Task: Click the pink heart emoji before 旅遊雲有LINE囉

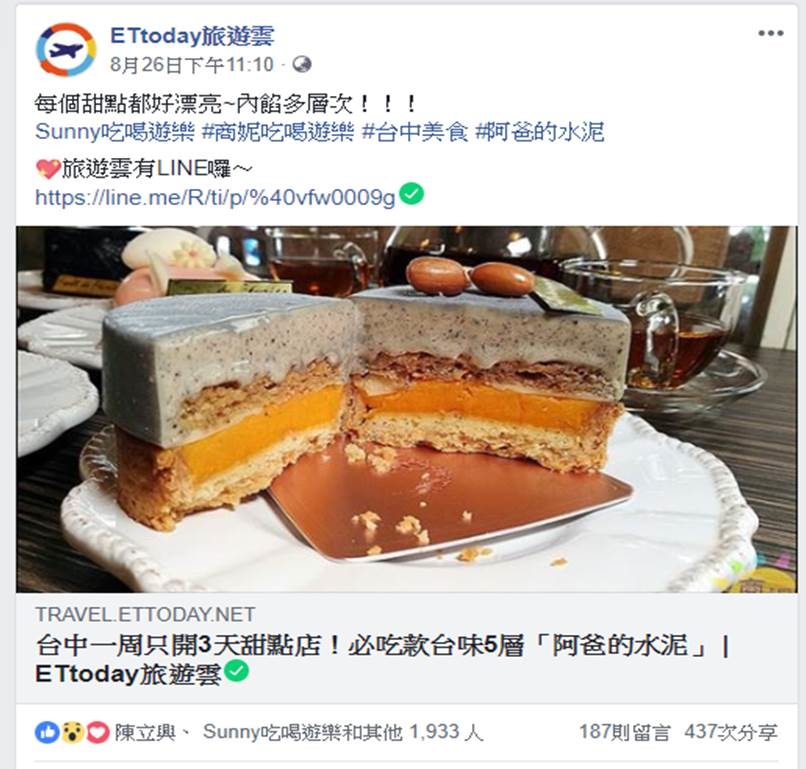Action: tap(48, 169)
